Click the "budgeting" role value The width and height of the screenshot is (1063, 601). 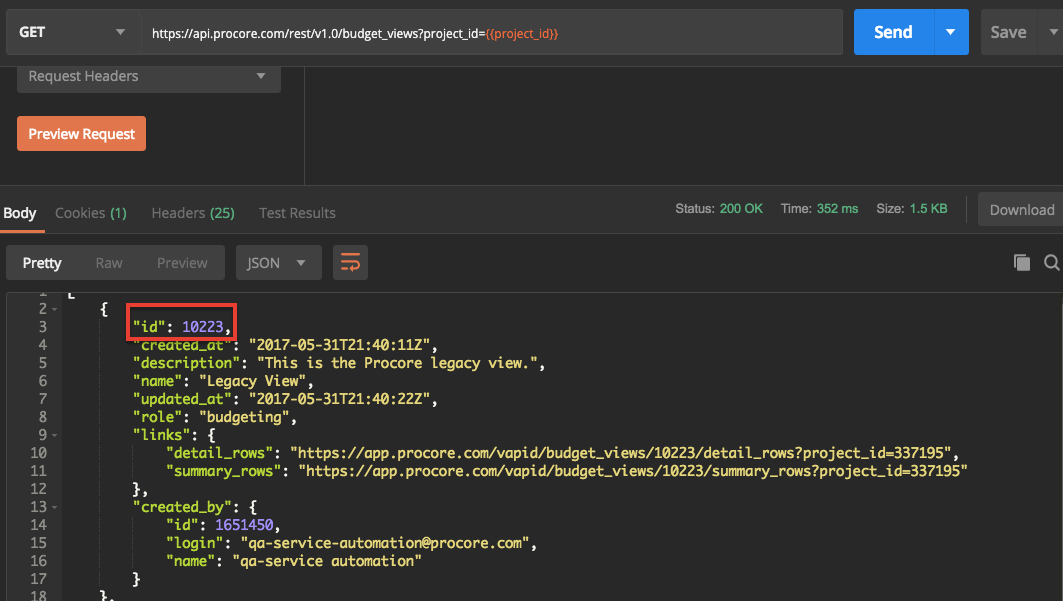pos(244,417)
